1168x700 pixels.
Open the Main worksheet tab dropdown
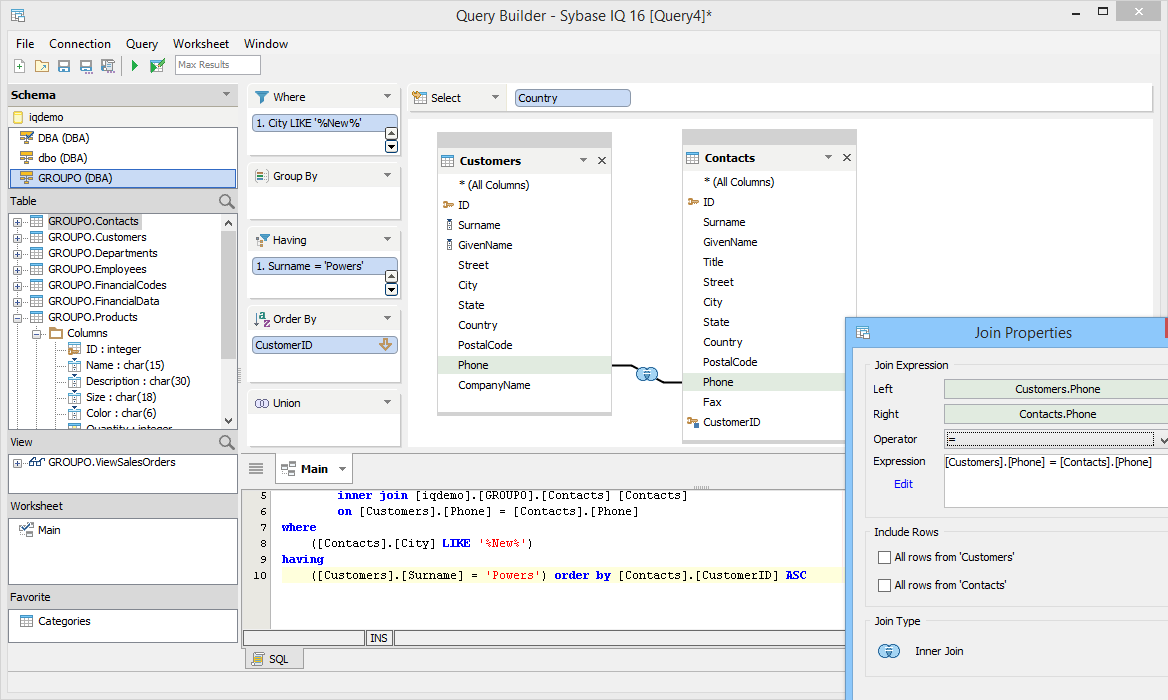point(343,469)
